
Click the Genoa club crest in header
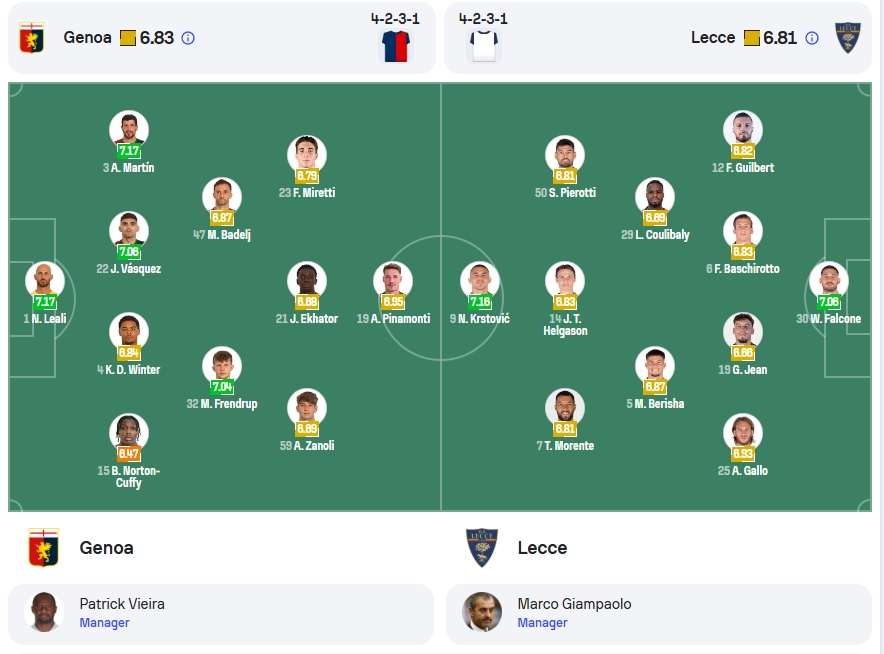point(32,38)
